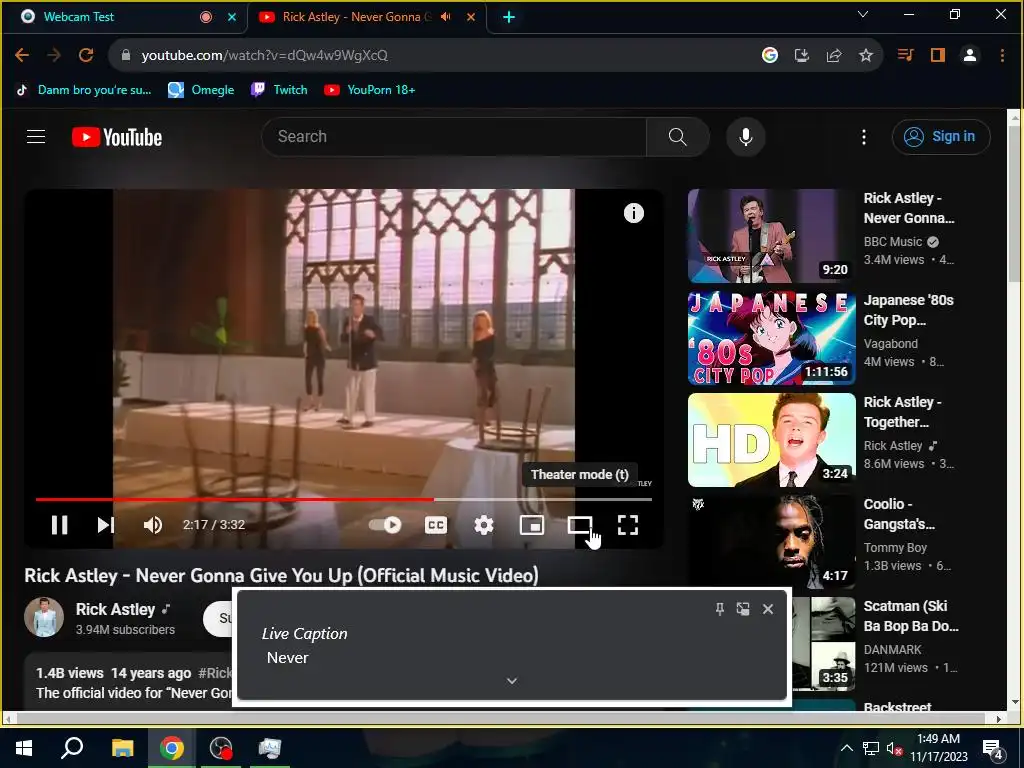This screenshot has height=768, width=1024.
Task: Enable miniplayer mode
Action: 532,525
